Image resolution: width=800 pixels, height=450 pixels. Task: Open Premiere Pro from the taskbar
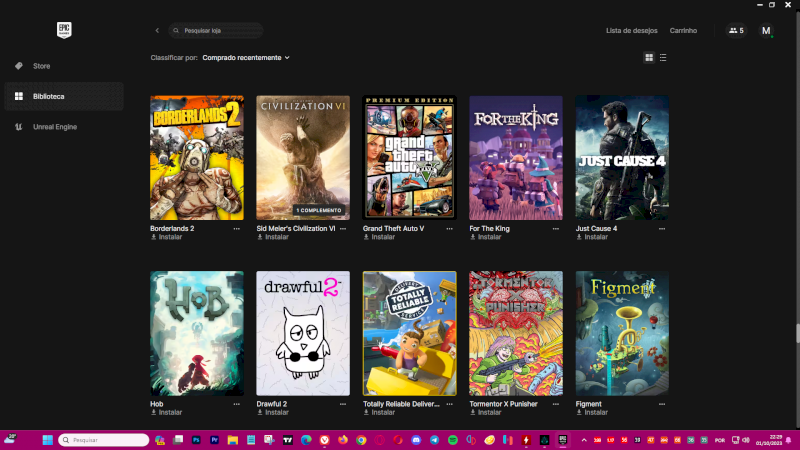click(x=214, y=440)
